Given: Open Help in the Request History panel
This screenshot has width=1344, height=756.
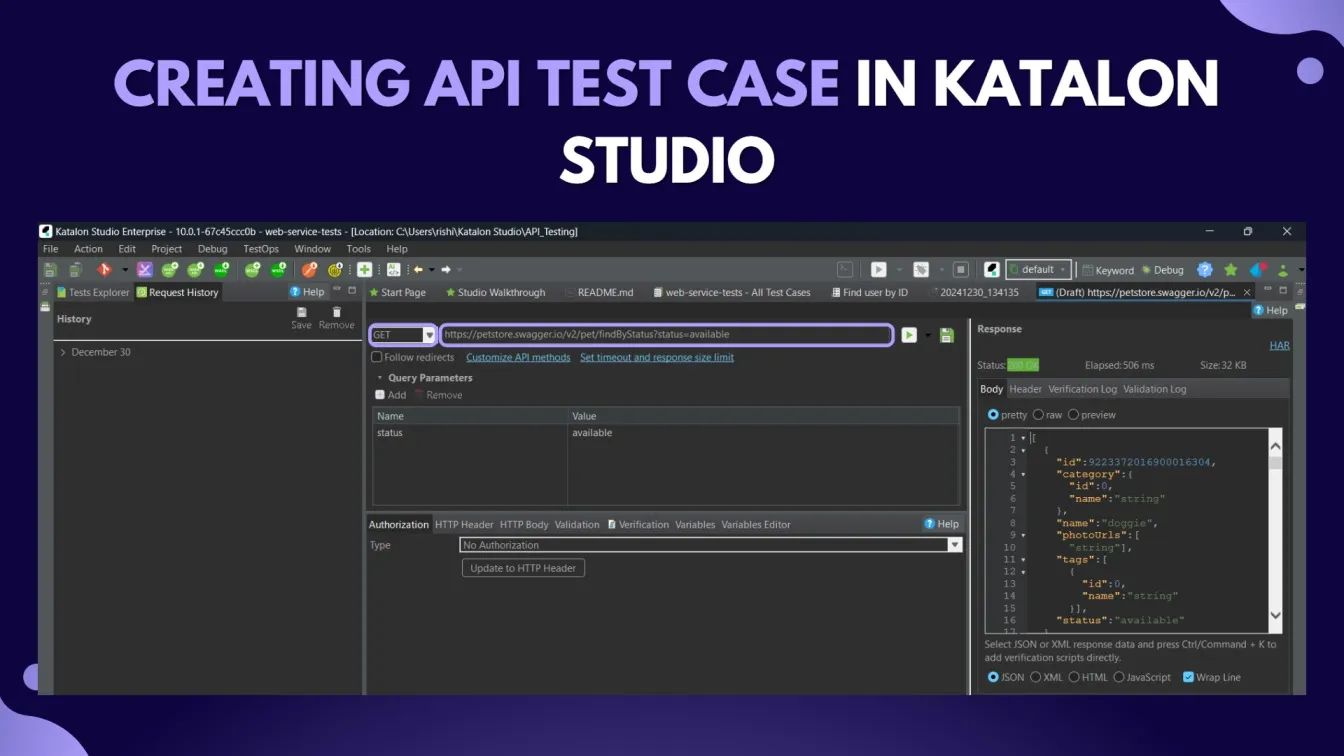Looking at the screenshot, I should [307, 292].
